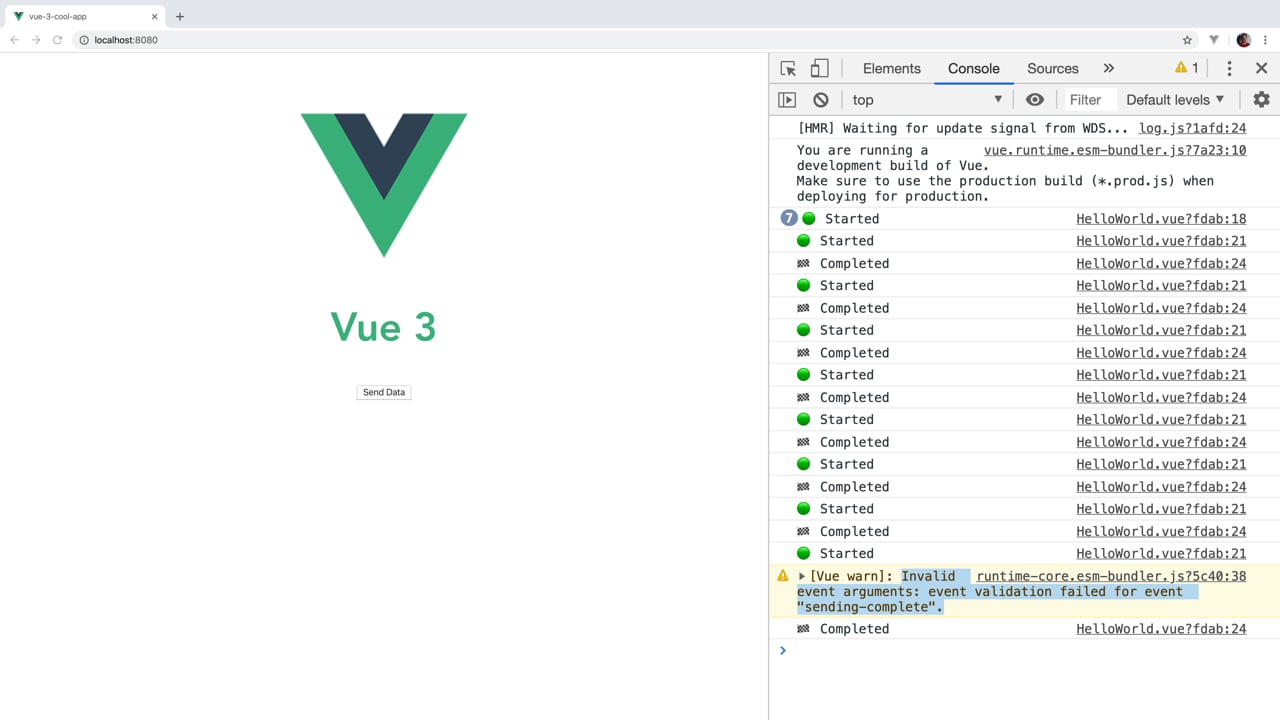Open the Vue devtools extension icon
Image resolution: width=1280 pixels, height=720 pixels.
(1214, 40)
